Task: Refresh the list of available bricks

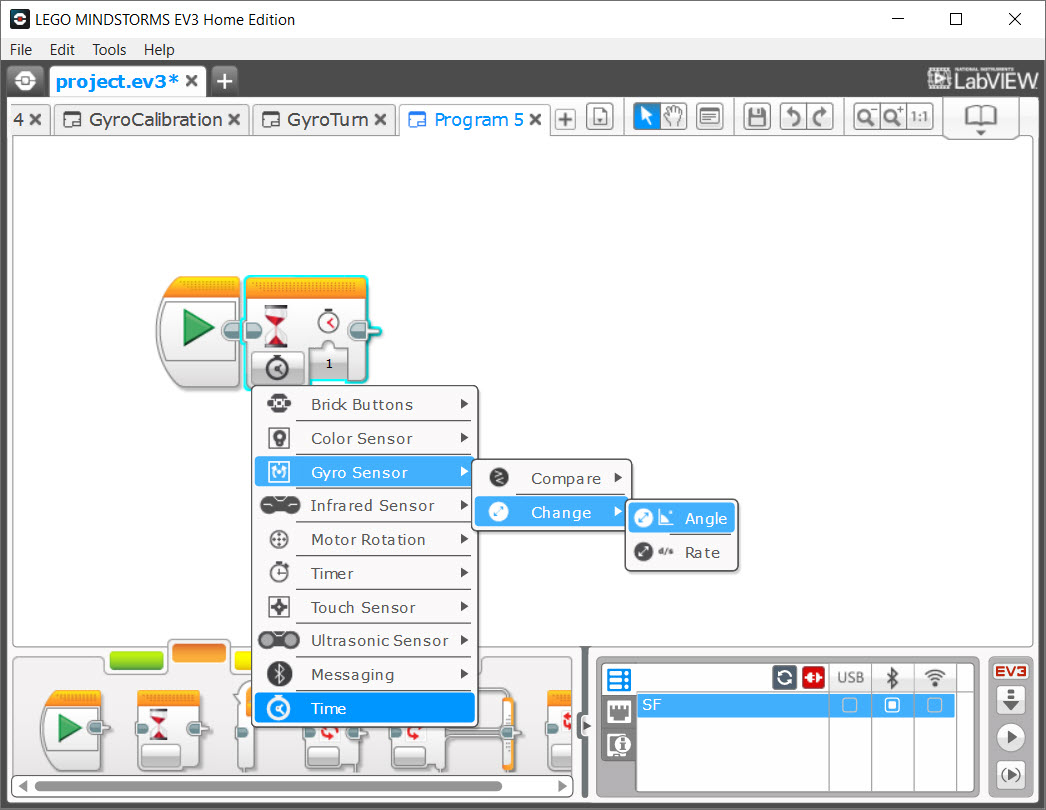Action: coord(784,677)
